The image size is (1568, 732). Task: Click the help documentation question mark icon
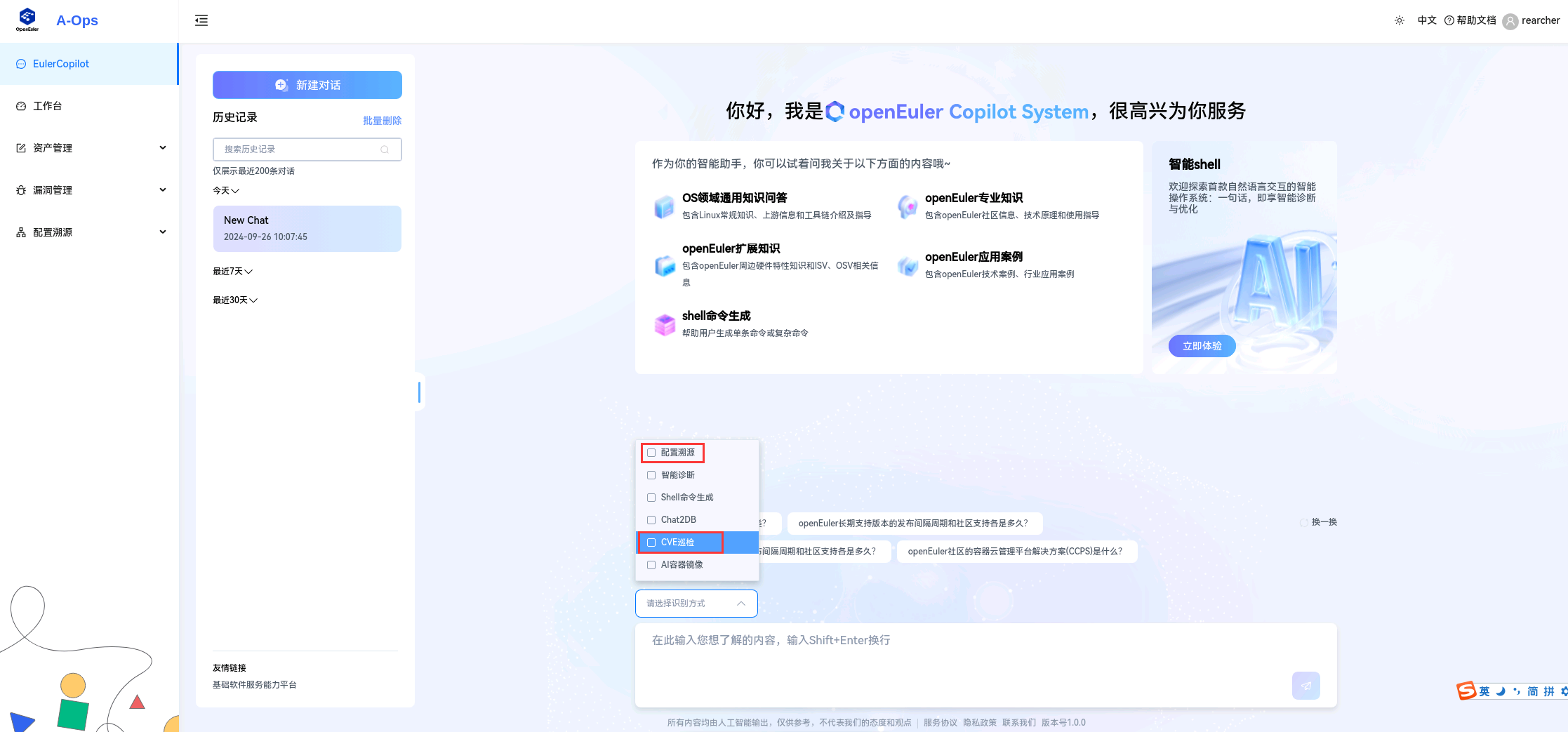pos(1449,20)
